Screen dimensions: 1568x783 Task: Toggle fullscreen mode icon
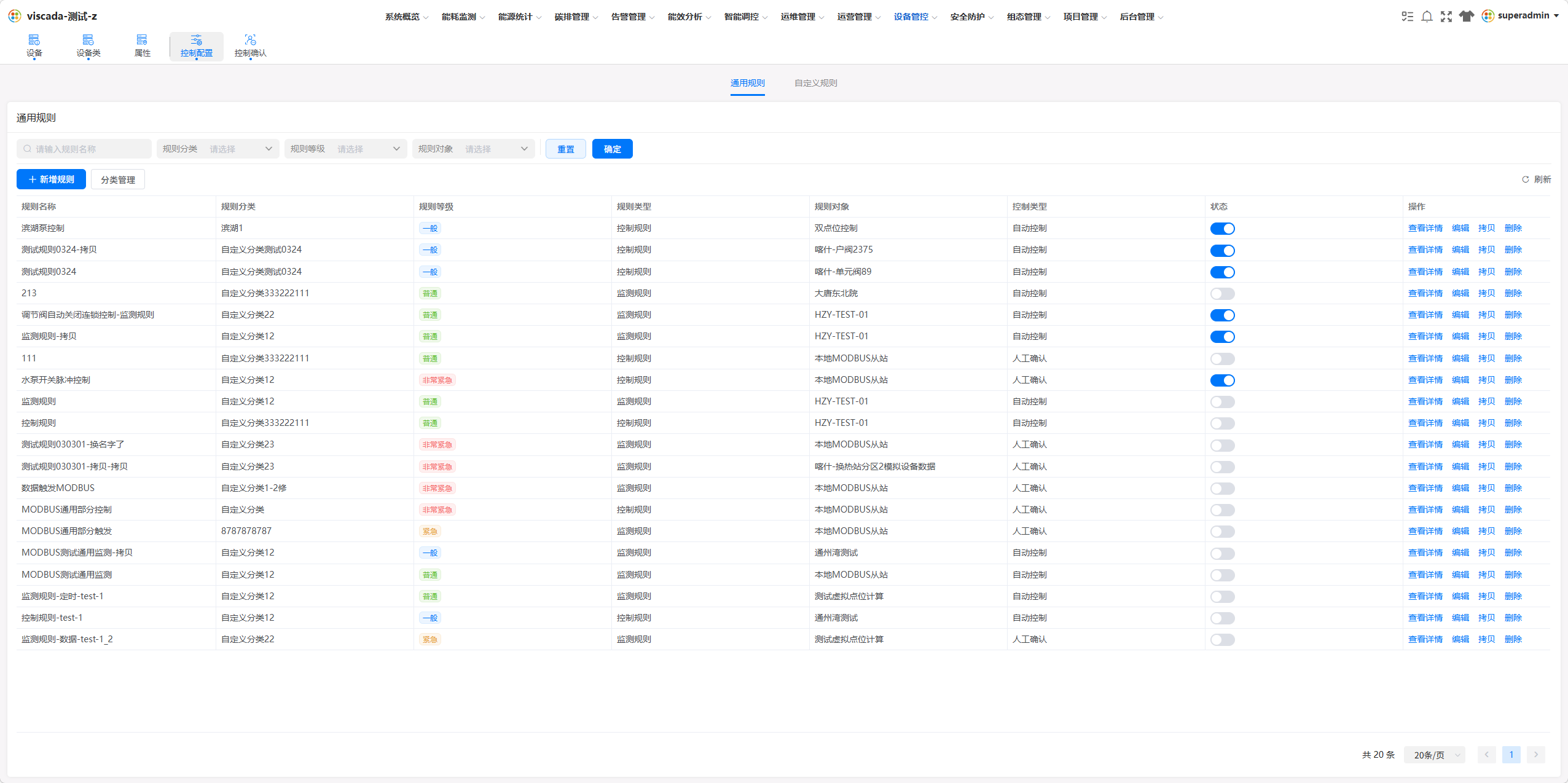1446,17
